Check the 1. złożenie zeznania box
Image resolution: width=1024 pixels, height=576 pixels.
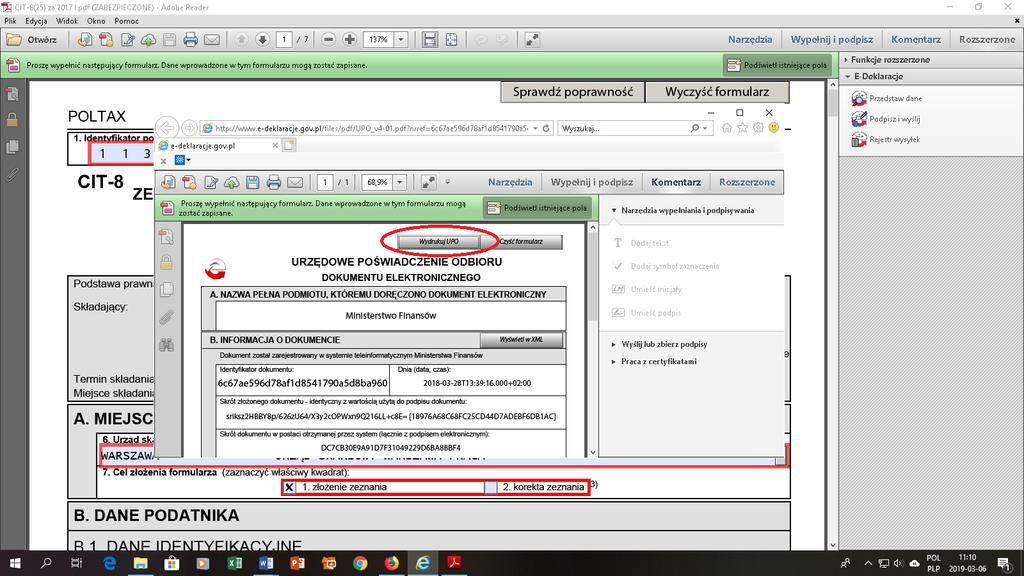coord(289,487)
